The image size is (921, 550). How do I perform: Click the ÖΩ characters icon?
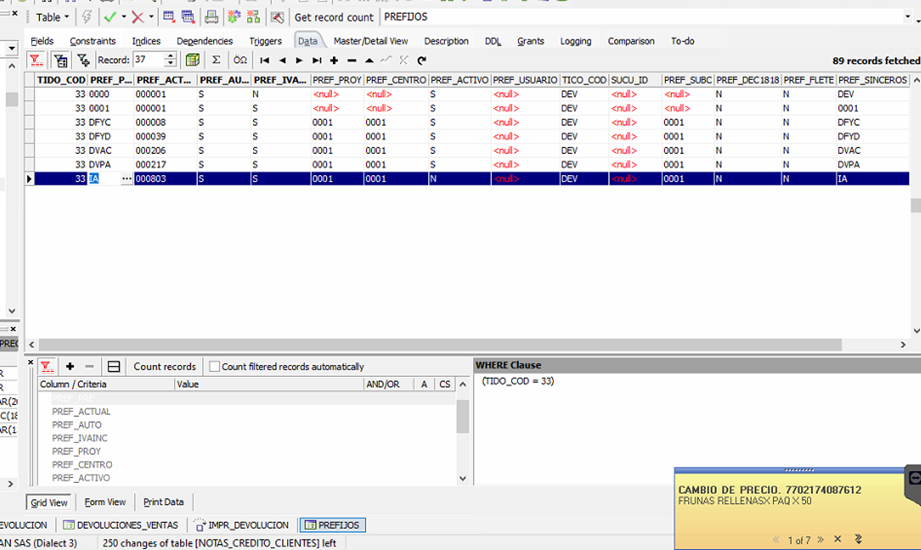[x=240, y=60]
